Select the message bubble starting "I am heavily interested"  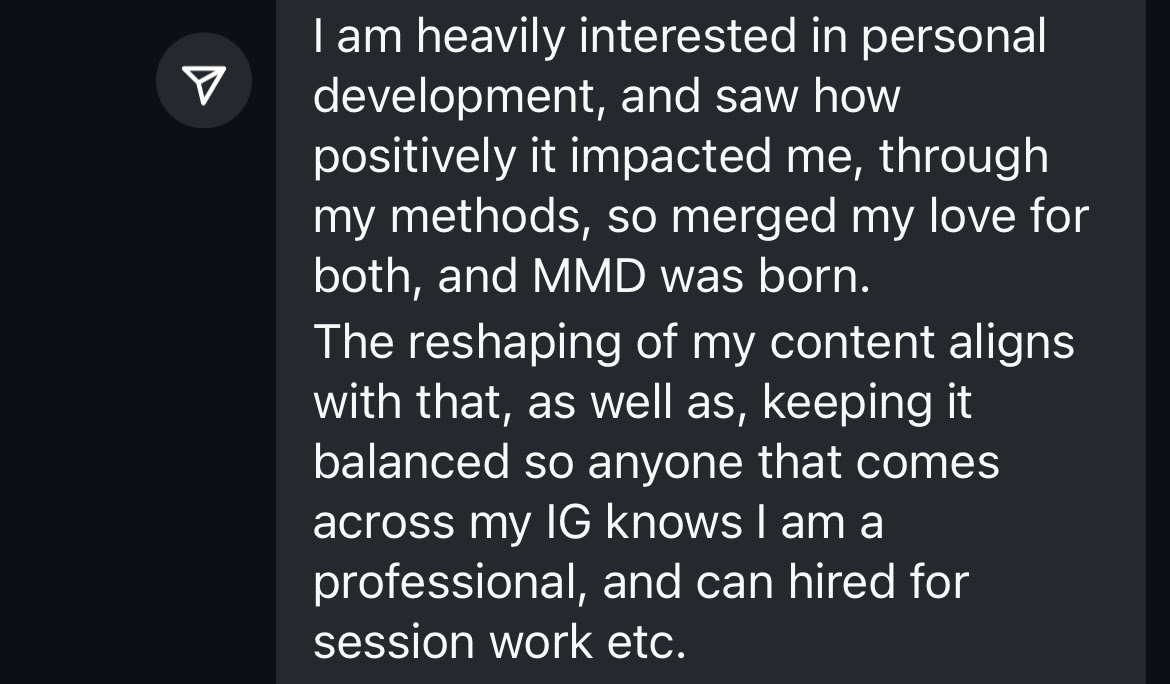click(x=710, y=342)
